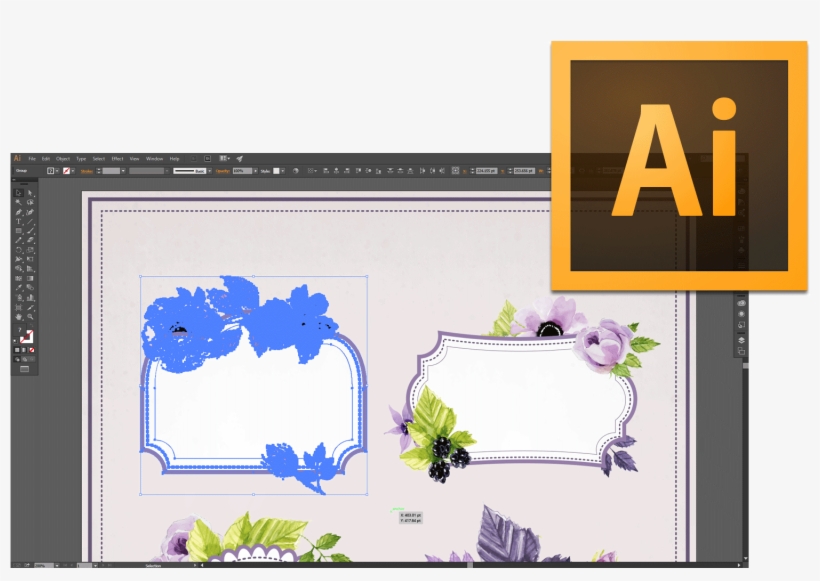Pick the Magic Wand tool

tap(18, 202)
